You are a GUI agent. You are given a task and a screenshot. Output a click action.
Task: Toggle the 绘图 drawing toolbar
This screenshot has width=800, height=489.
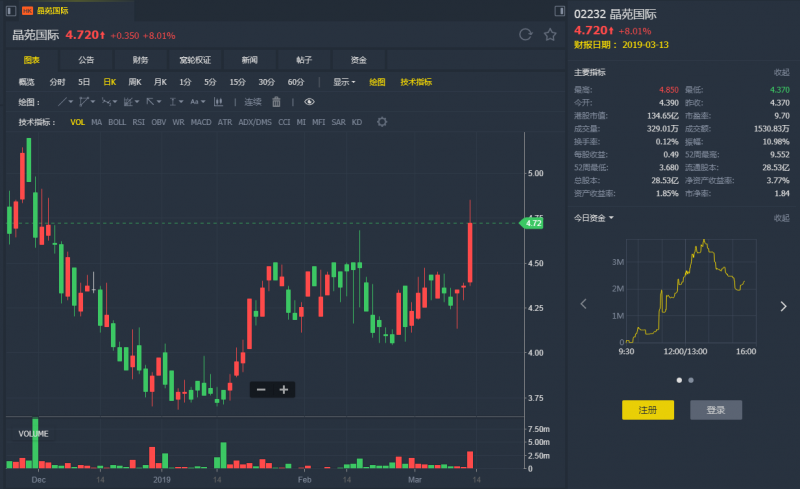pyautogui.click(x=377, y=82)
